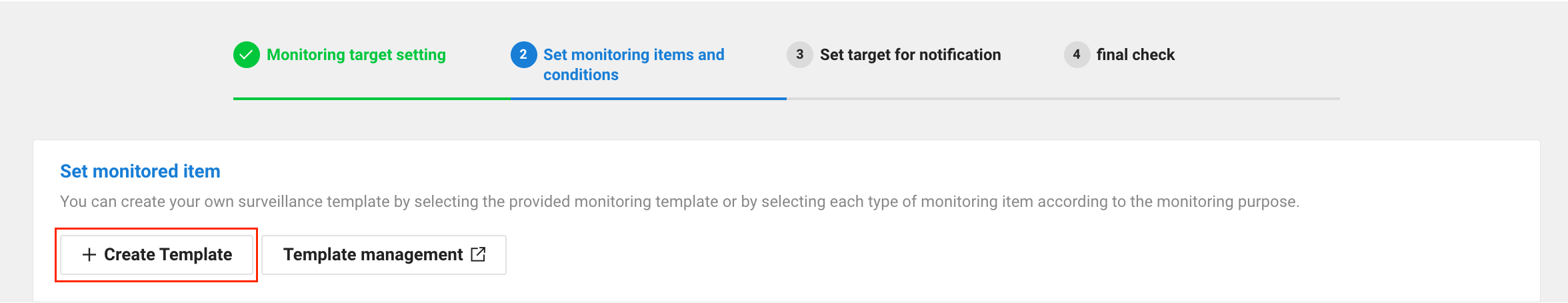This screenshot has width=1568, height=303.
Task: Click the blue step 2 number circle
Action: (523, 55)
